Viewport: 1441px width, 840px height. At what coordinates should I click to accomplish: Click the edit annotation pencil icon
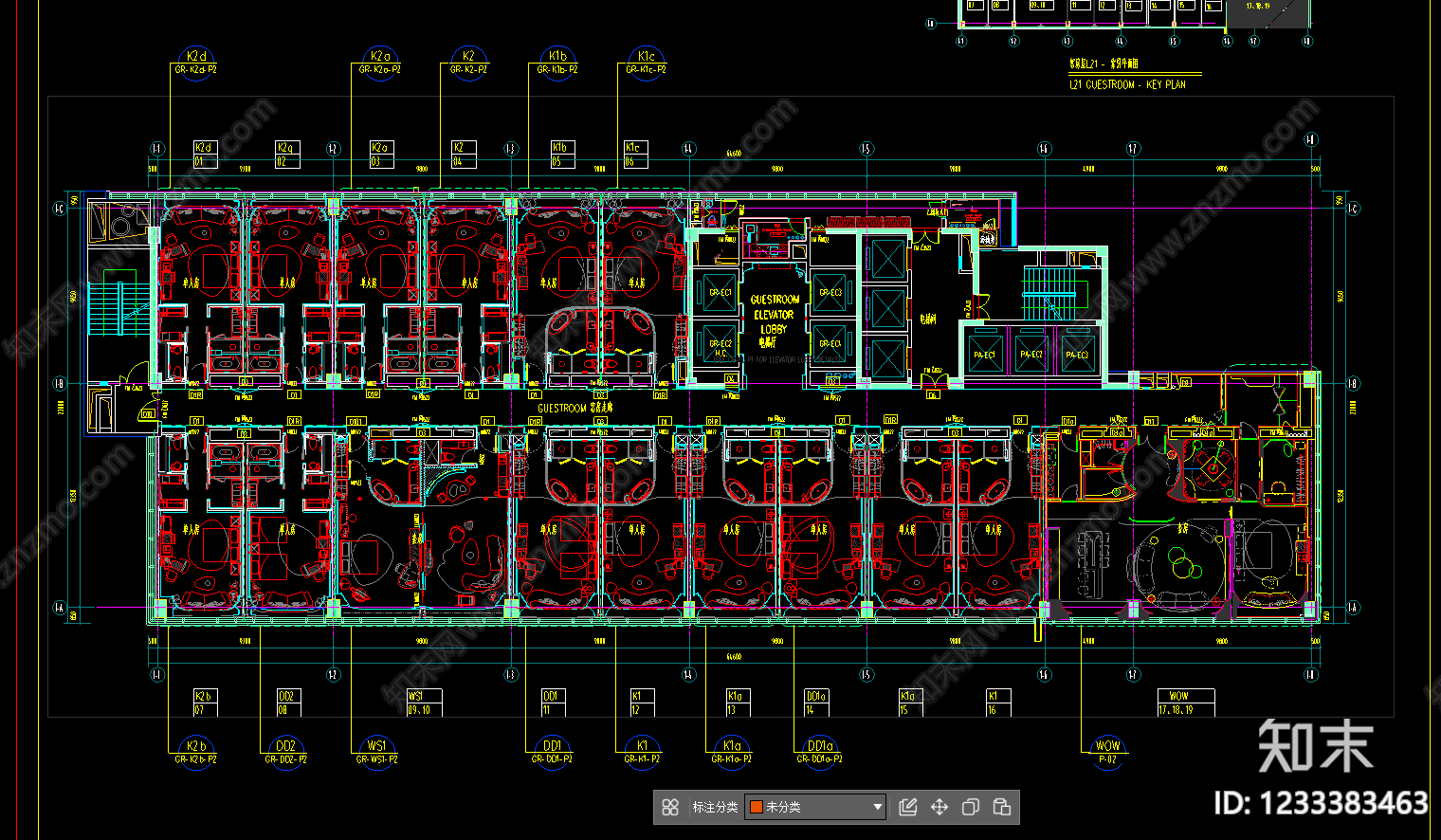(x=907, y=807)
